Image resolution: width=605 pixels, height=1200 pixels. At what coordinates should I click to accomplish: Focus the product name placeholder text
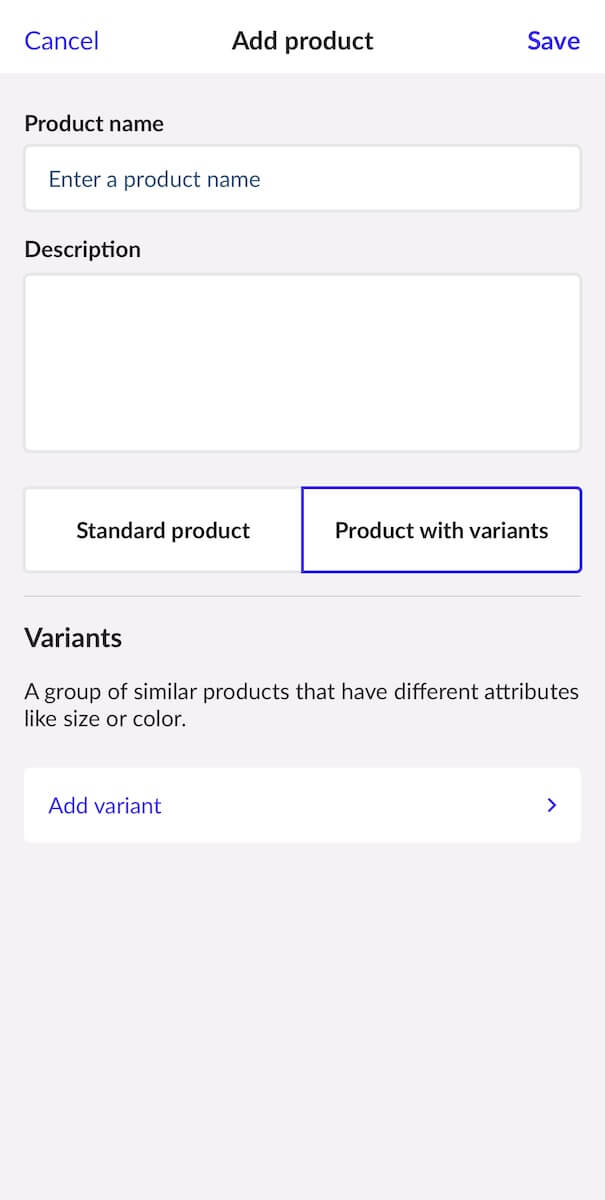click(153, 179)
